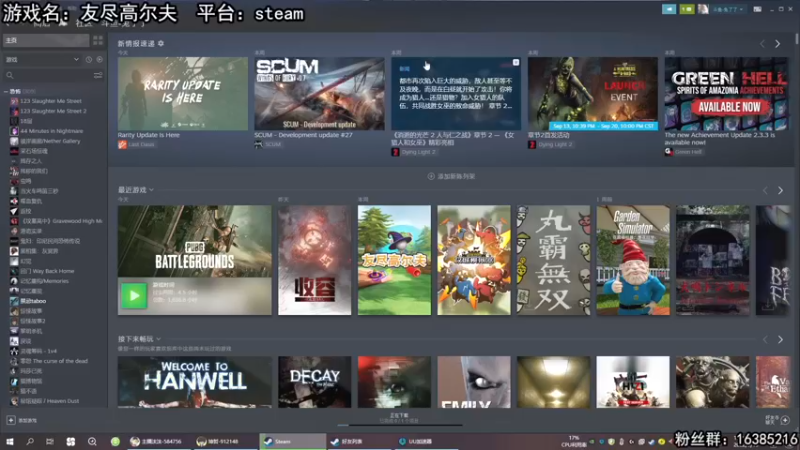Dismiss the Dying Light 2 news card corner icon
The height and width of the screenshot is (450, 800).
pos(516,62)
